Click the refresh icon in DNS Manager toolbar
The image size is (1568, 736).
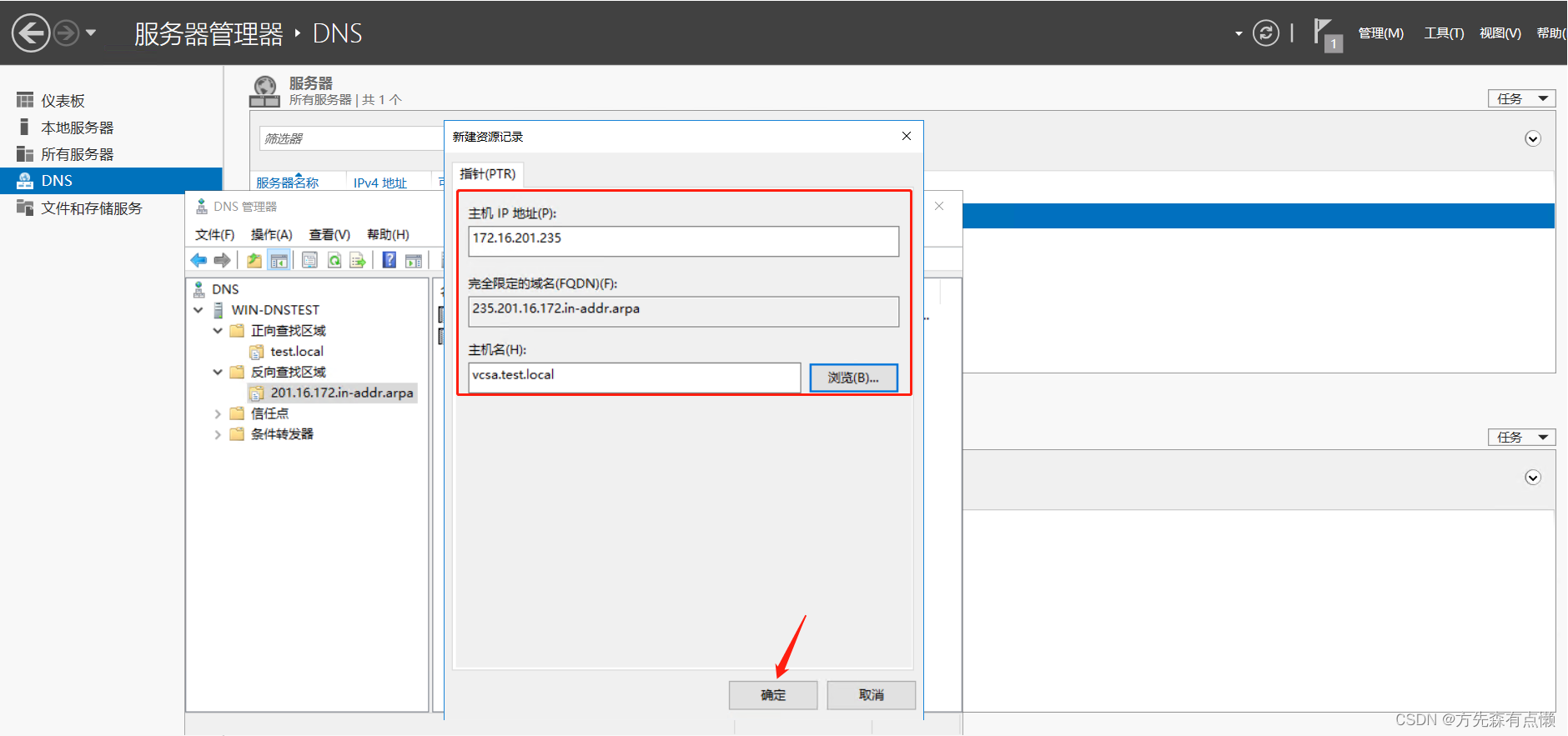pos(334,261)
